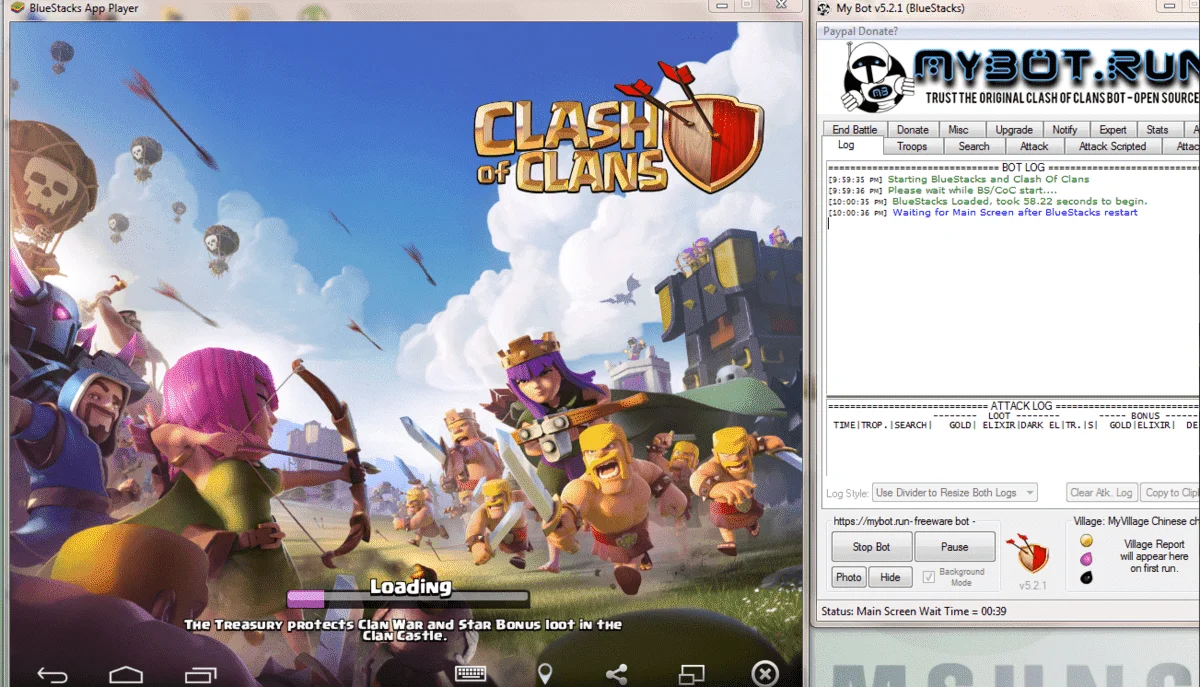The height and width of the screenshot is (687, 1200).
Task: Click 'Waiting for Main Screen' log line
Action: (1015, 213)
